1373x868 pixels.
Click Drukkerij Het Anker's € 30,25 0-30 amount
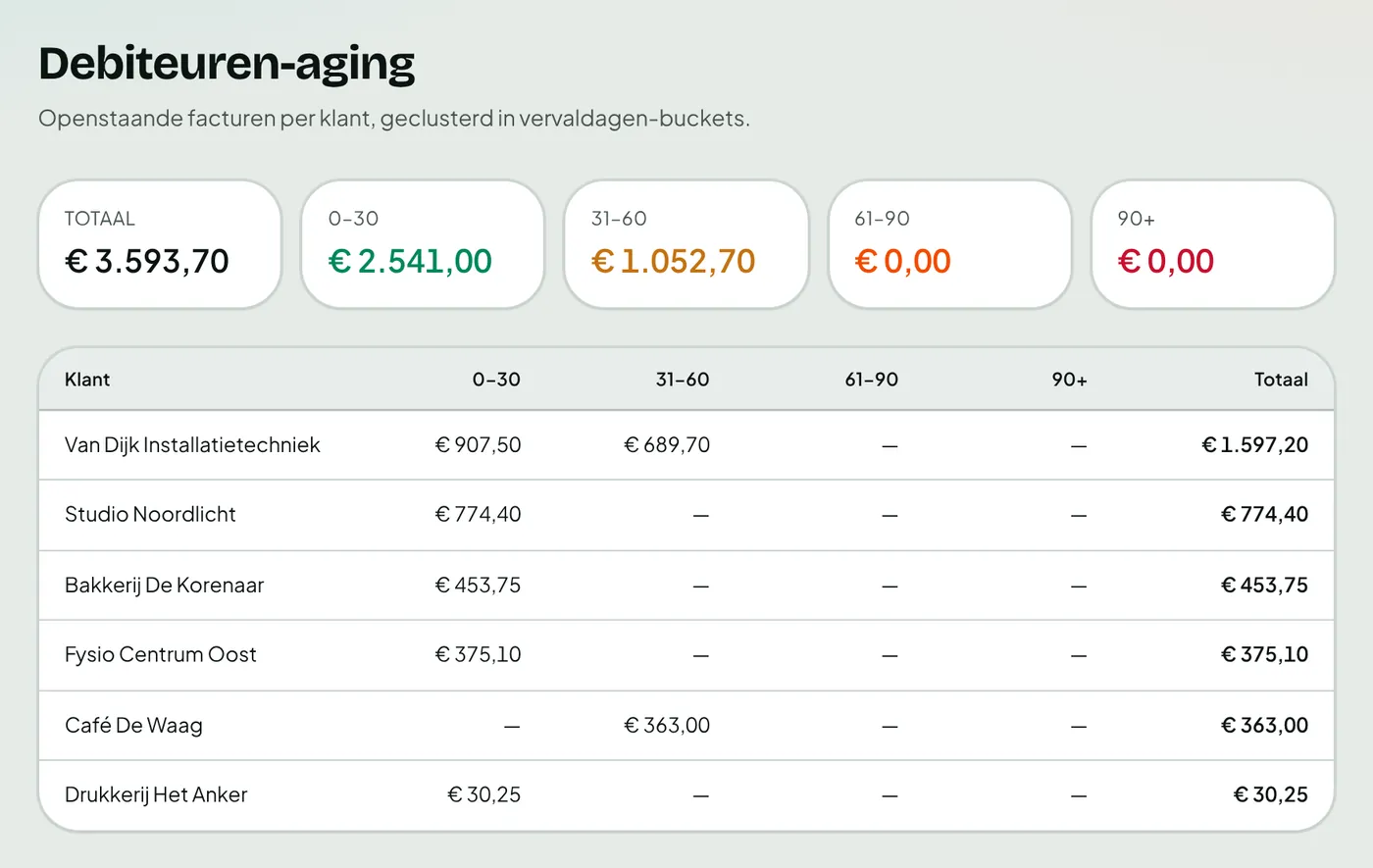484,795
